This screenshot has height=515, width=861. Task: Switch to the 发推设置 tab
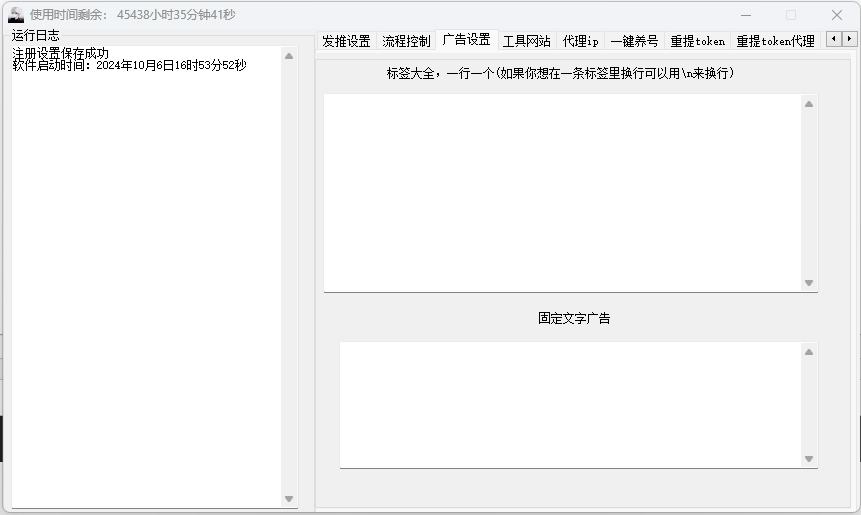(x=346, y=41)
